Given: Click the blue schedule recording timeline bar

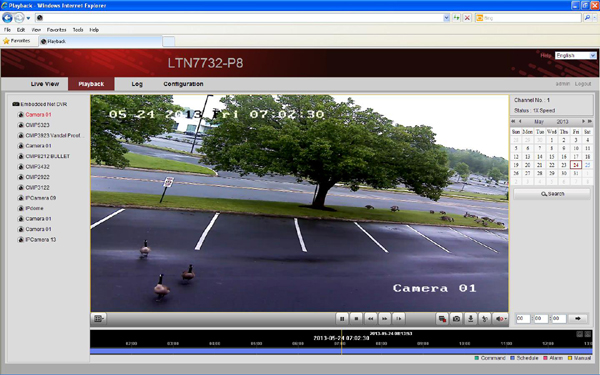Looking at the screenshot, I should tap(341, 351).
